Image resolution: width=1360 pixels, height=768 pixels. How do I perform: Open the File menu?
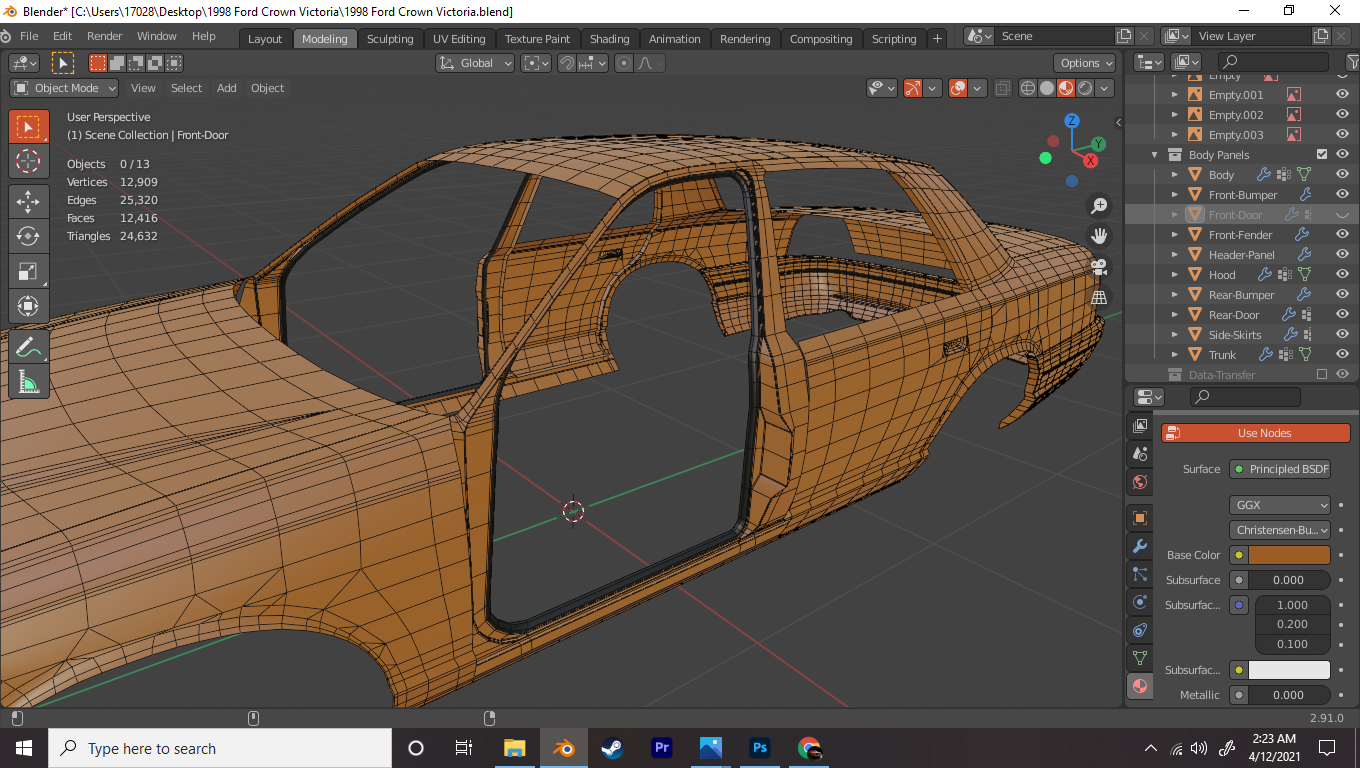(x=29, y=36)
